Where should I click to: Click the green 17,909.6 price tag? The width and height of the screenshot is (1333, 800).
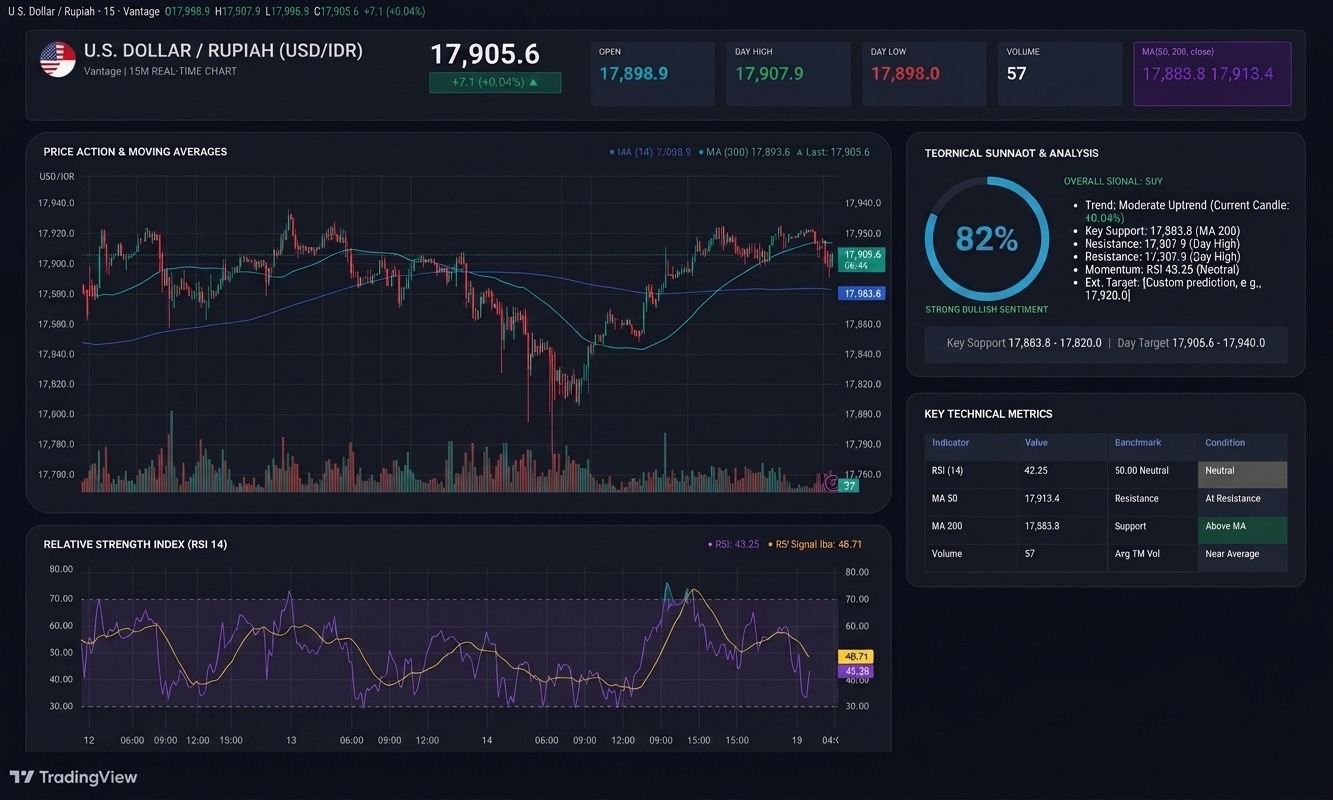[862, 260]
